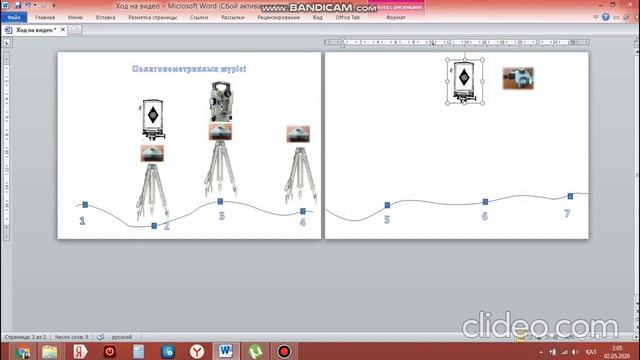Select the tripod image at point 2
This screenshot has width=640, height=360.
coord(152,191)
